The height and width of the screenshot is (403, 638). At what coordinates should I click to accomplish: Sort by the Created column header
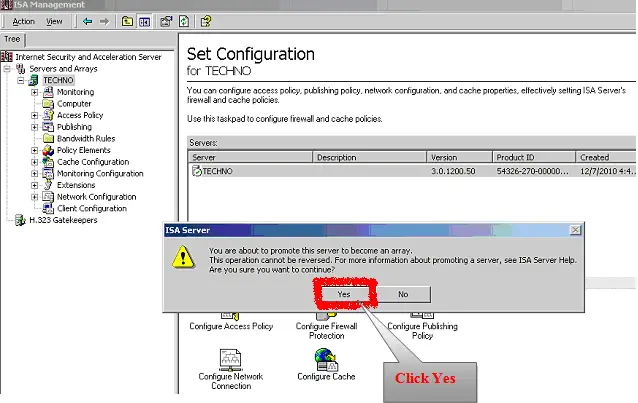[x=606, y=157]
